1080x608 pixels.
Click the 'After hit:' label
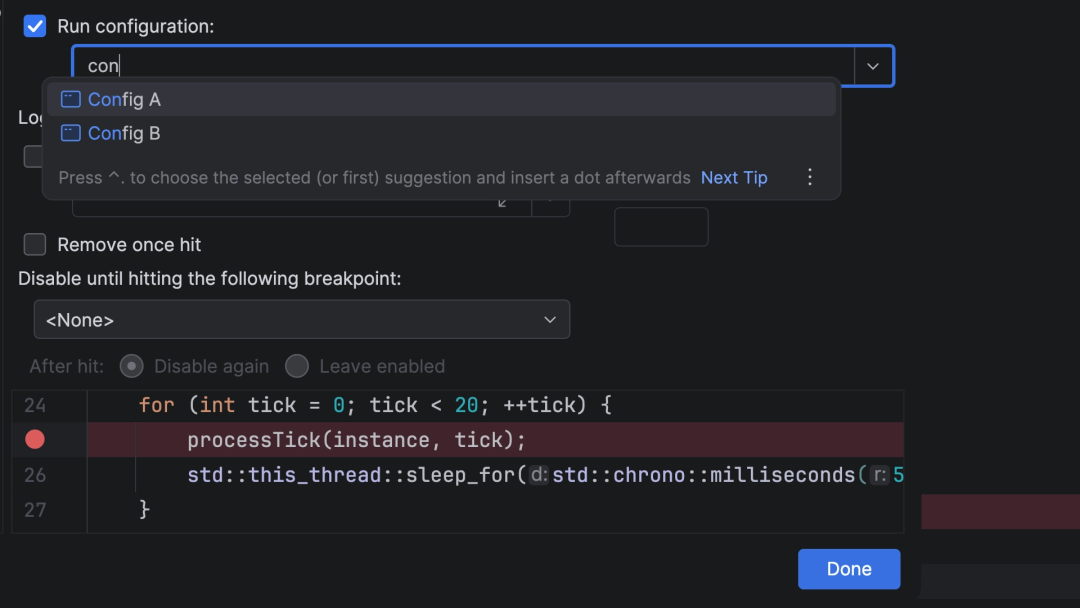point(66,366)
